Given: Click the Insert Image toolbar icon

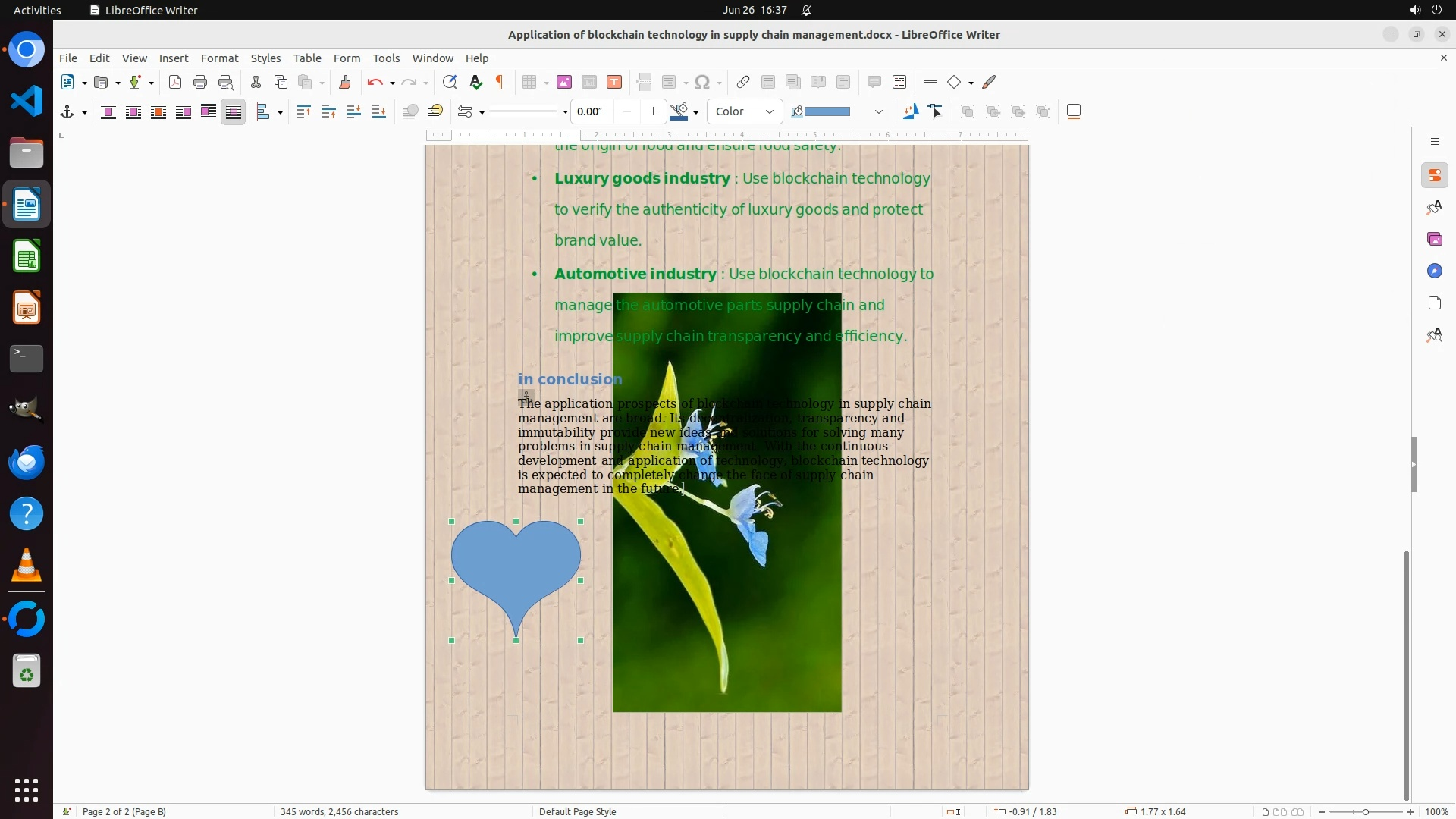Looking at the screenshot, I should pos(563,82).
